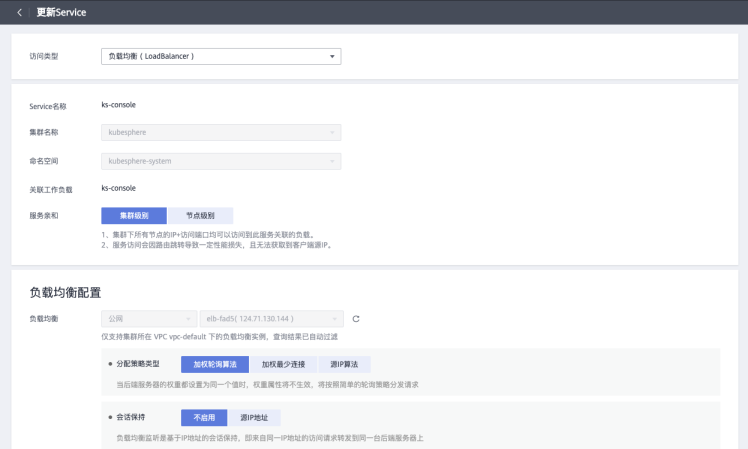Set session persistence to 不启用
This screenshot has width=748, height=449.
(x=204, y=417)
